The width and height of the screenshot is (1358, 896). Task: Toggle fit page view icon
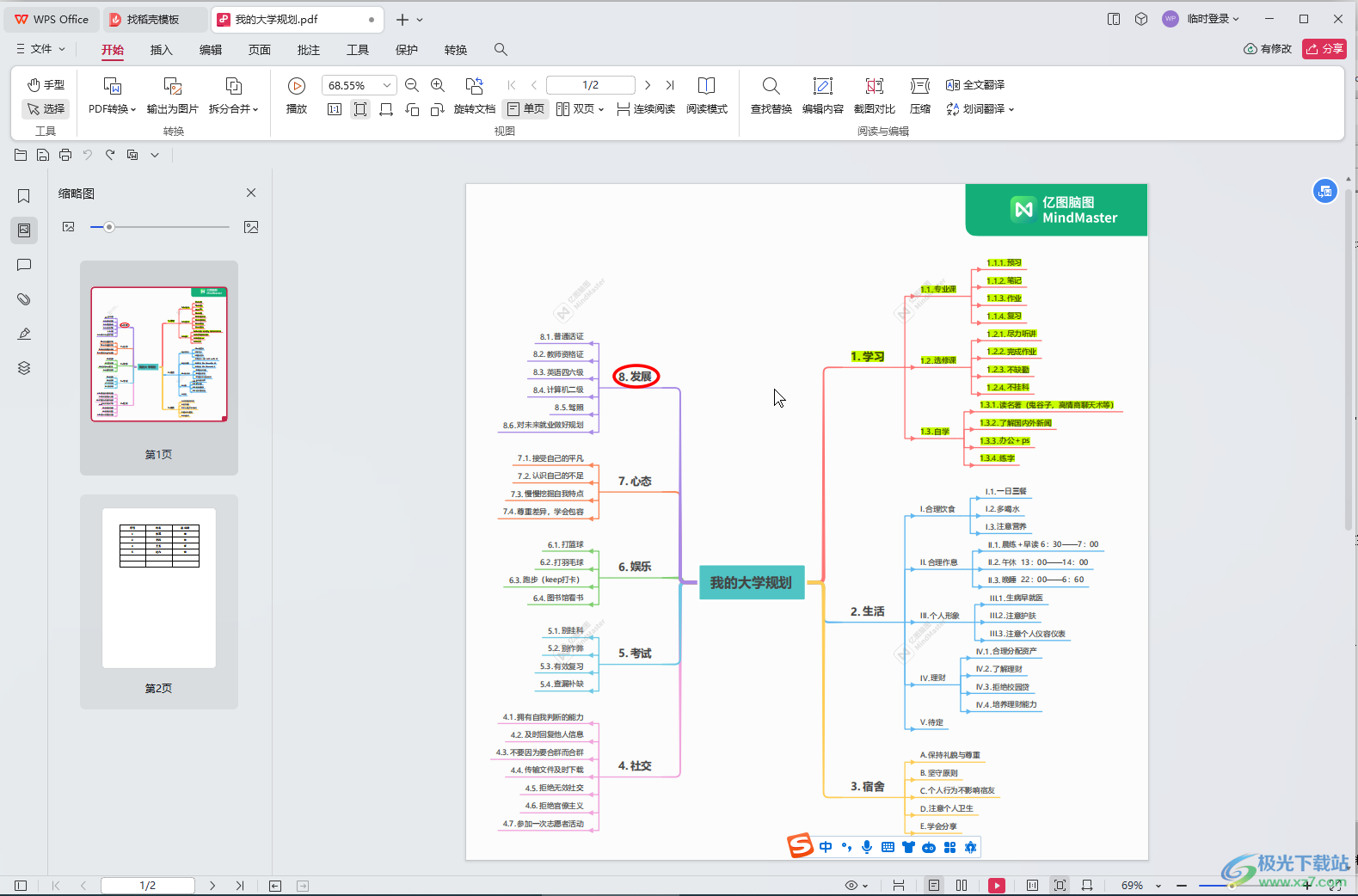[360, 109]
